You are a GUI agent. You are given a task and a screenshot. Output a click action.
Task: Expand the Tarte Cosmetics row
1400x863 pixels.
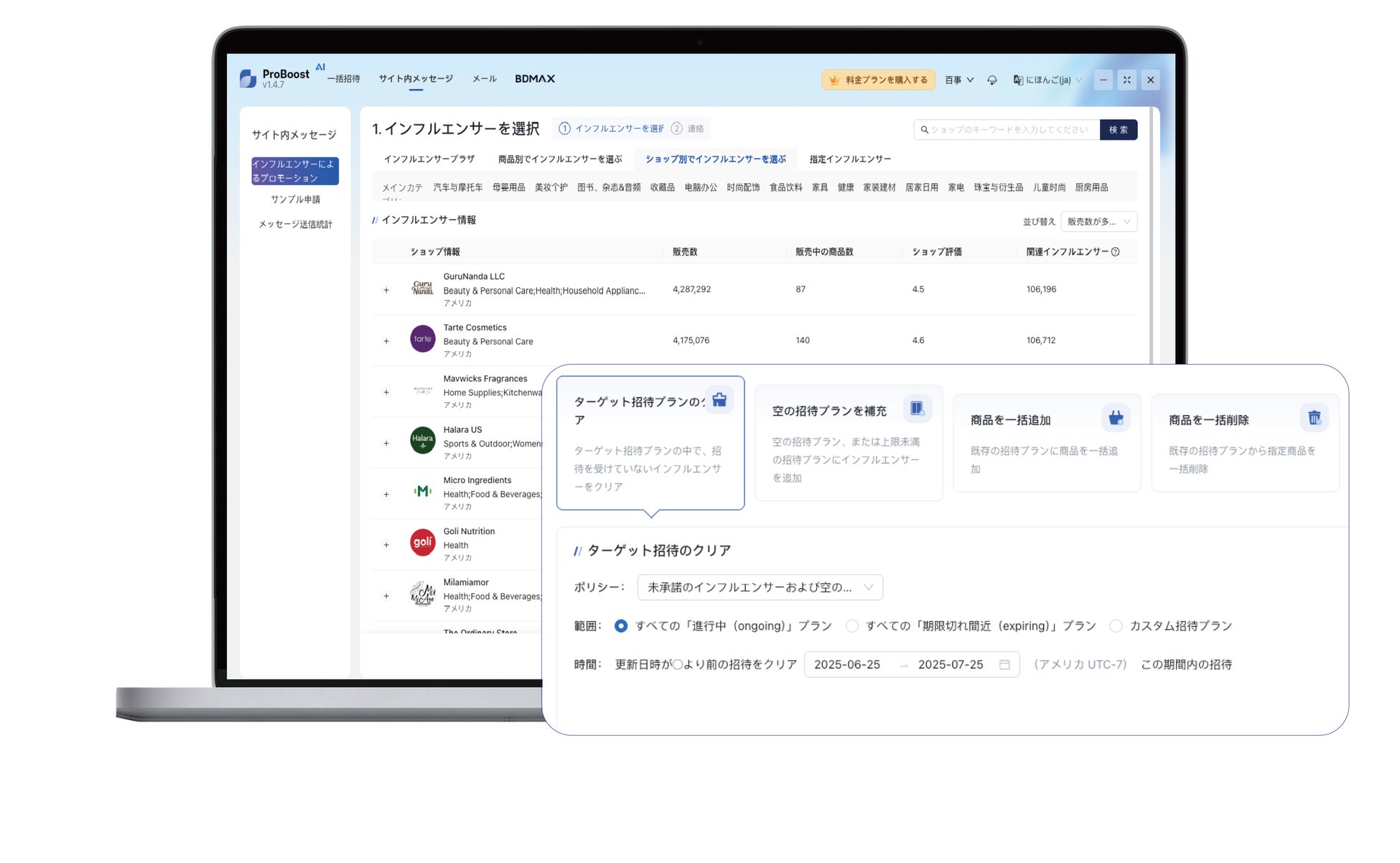[x=386, y=341]
